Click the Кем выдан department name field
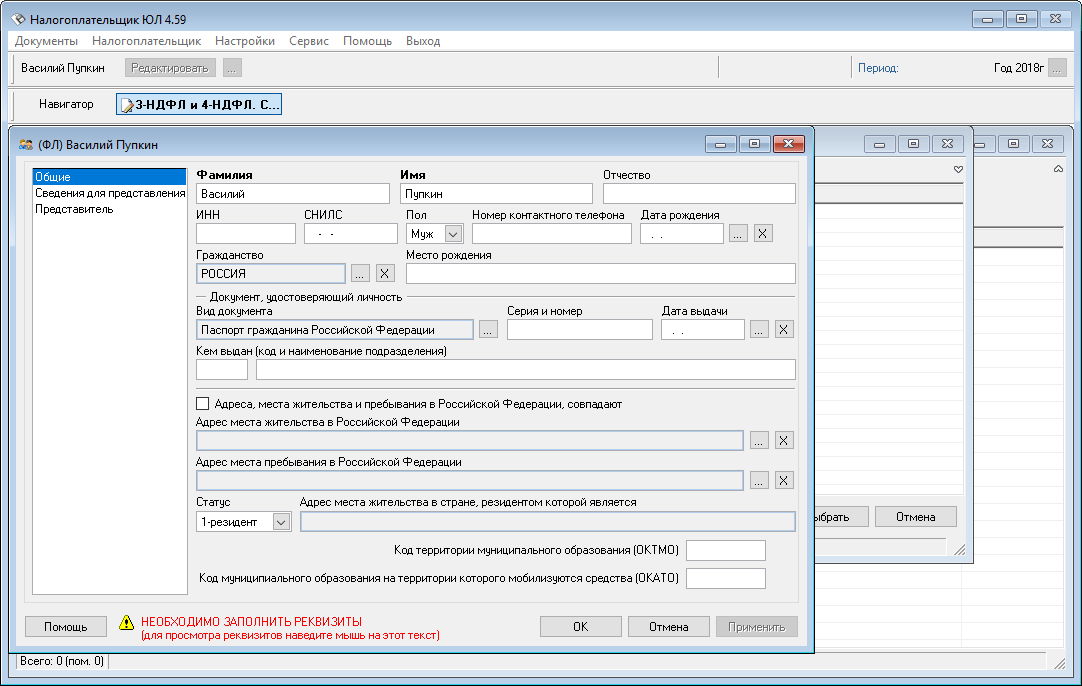The height and width of the screenshot is (686, 1082). tap(526, 370)
